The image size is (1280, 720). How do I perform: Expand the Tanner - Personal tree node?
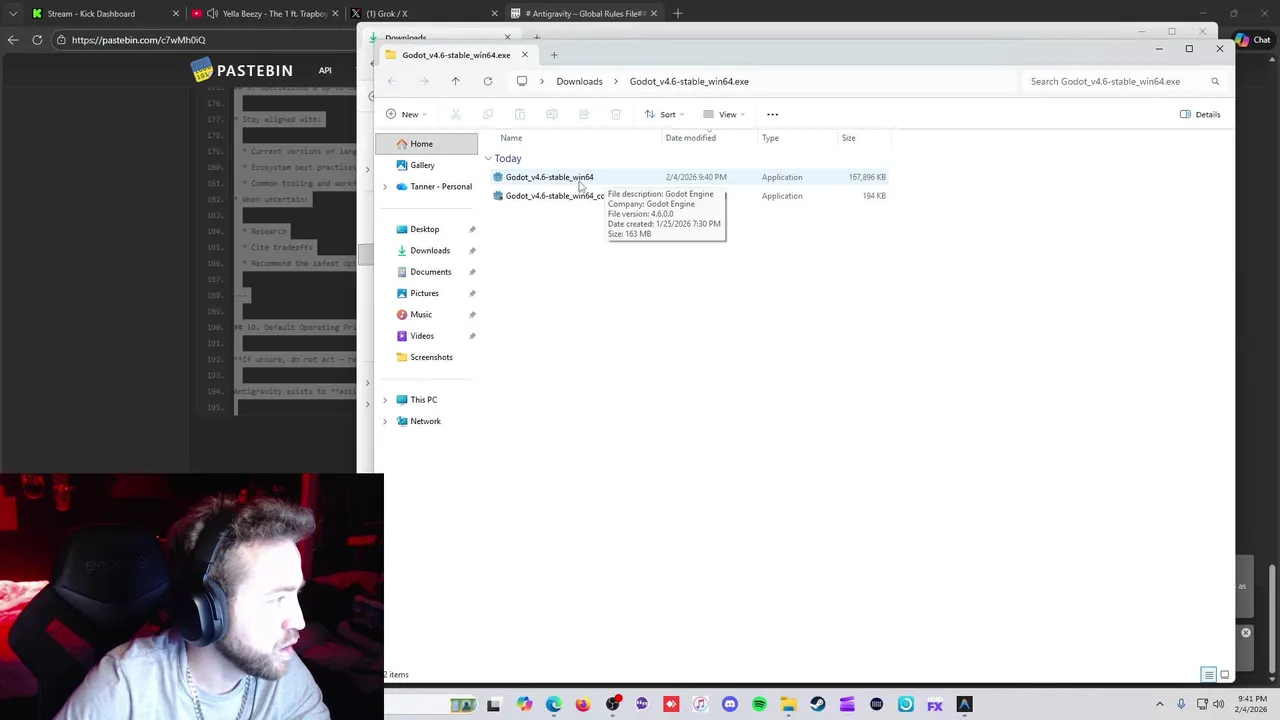(x=385, y=187)
